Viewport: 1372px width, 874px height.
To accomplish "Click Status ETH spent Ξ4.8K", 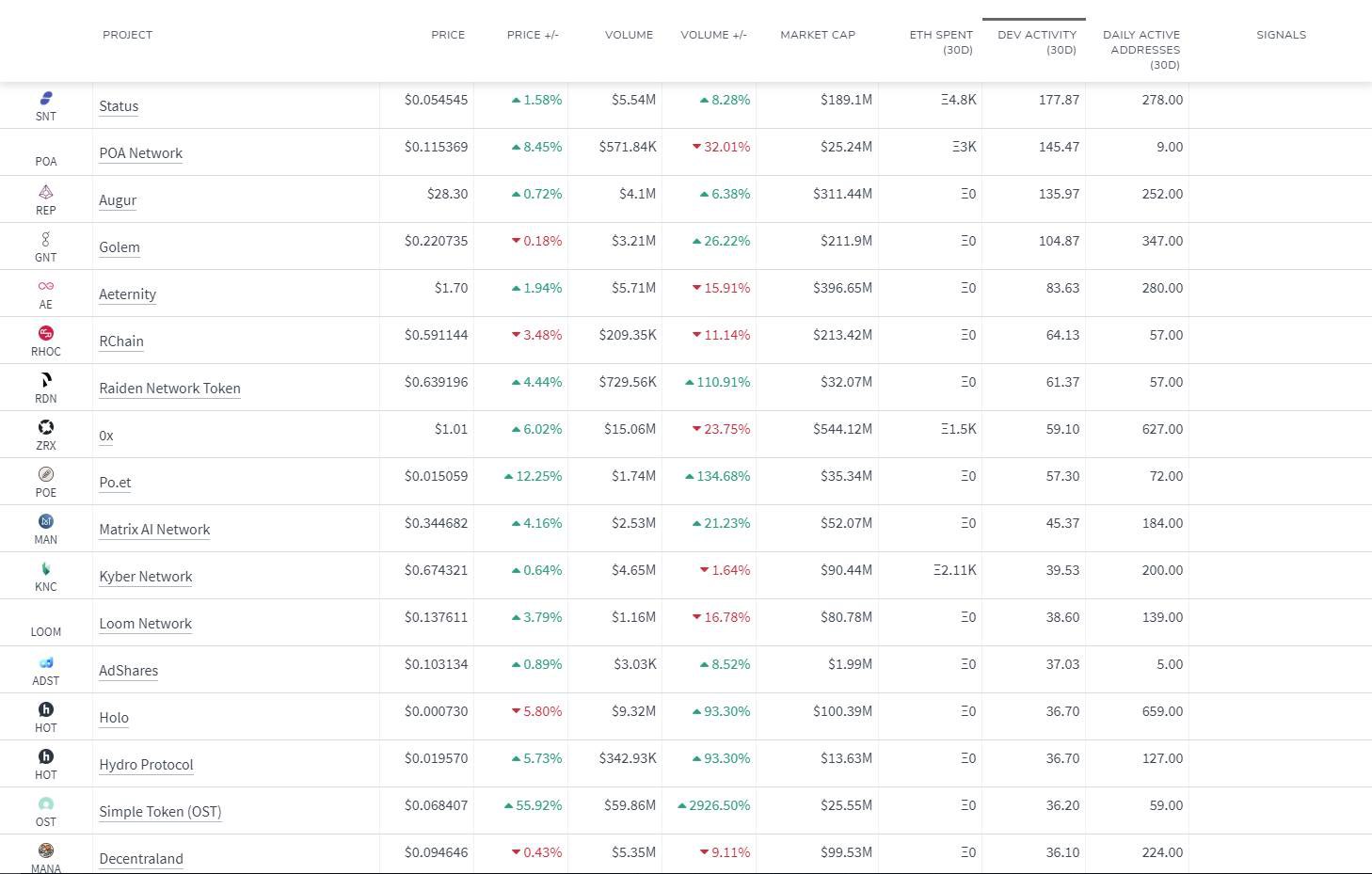I will pyautogui.click(x=958, y=100).
